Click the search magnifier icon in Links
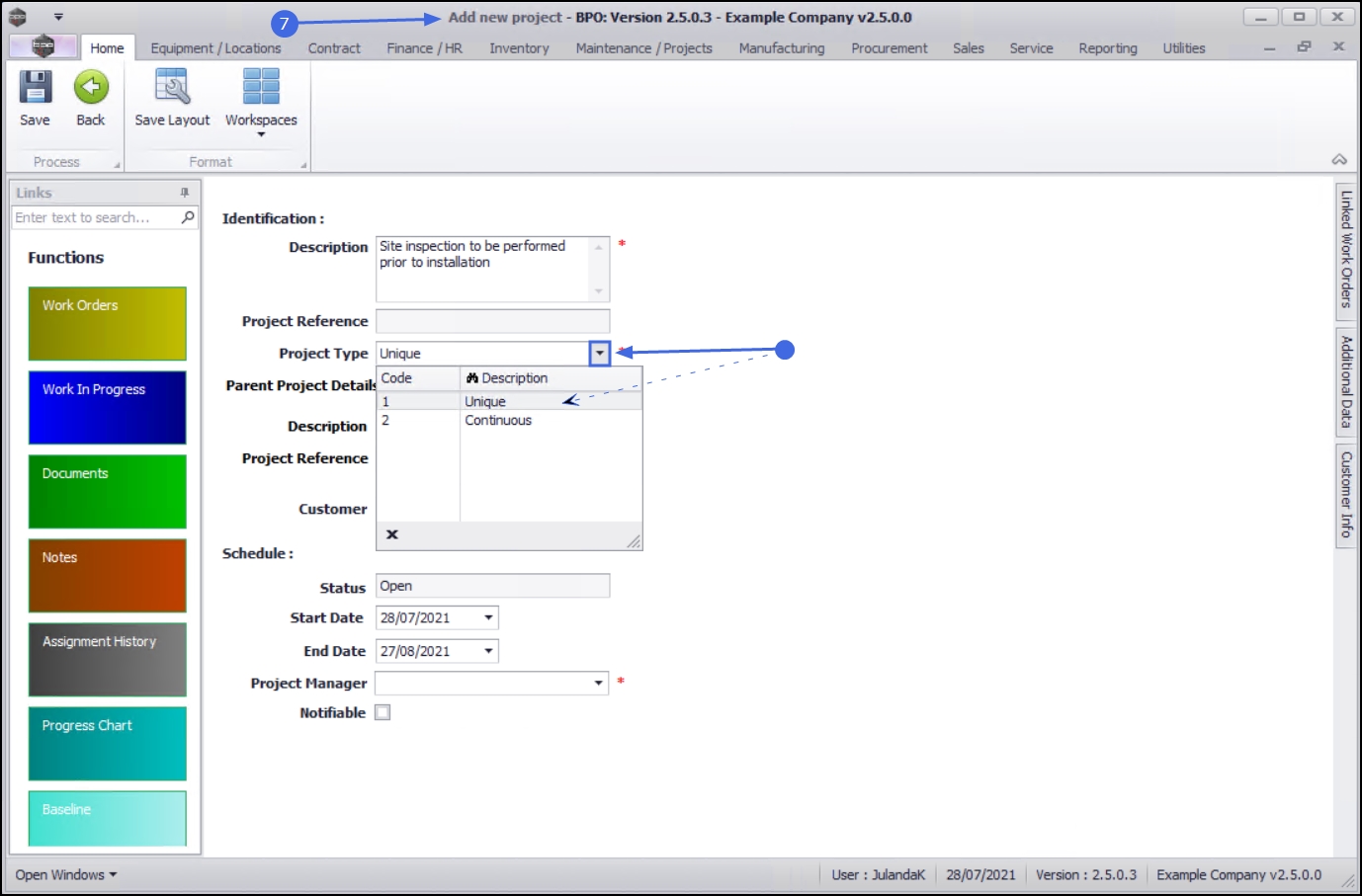This screenshot has width=1362, height=896. (x=188, y=217)
